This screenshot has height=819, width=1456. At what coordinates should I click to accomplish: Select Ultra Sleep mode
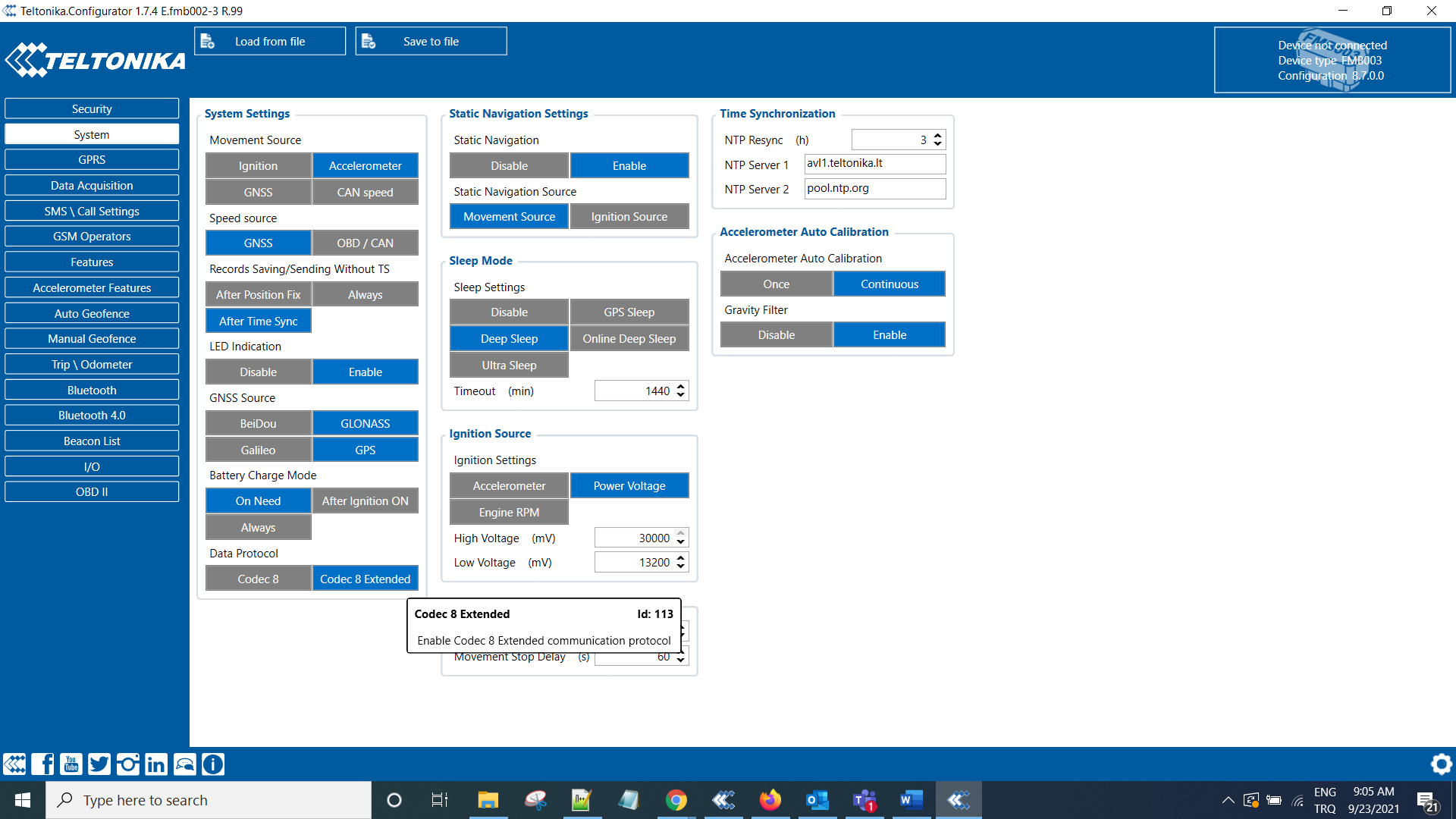(509, 366)
